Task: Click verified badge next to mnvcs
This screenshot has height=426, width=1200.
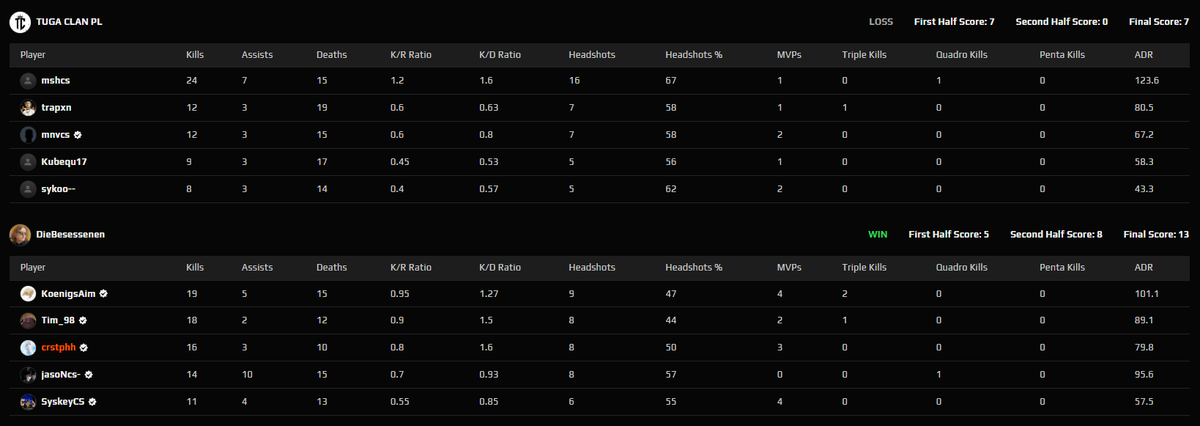Action: (77, 134)
